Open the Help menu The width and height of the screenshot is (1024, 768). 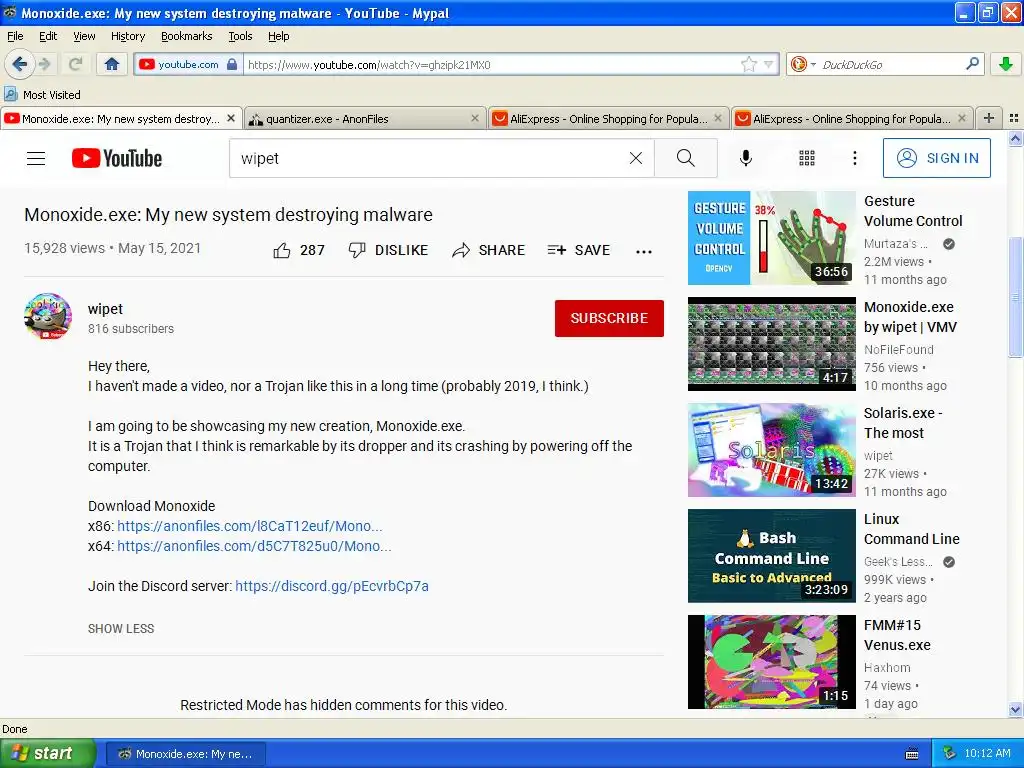tap(278, 36)
